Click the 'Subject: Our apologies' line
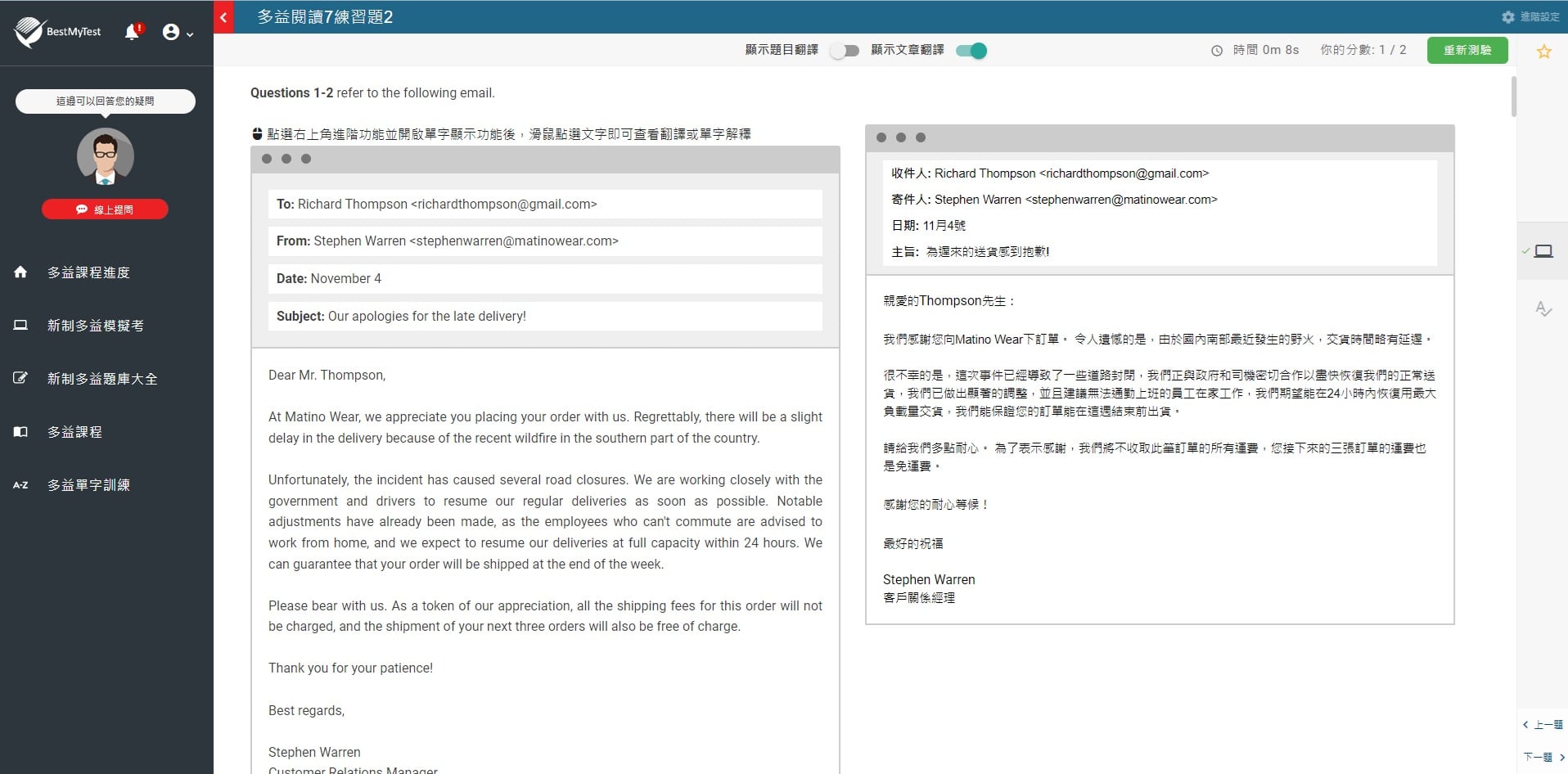Image resolution: width=1568 pixels, height=774 pixels. 545,316
